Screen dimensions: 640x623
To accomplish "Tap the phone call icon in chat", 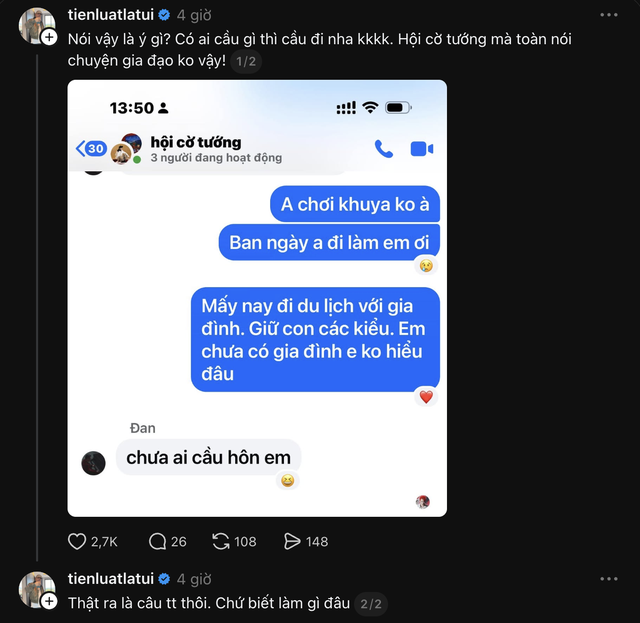I will click(x=384, y=149).
